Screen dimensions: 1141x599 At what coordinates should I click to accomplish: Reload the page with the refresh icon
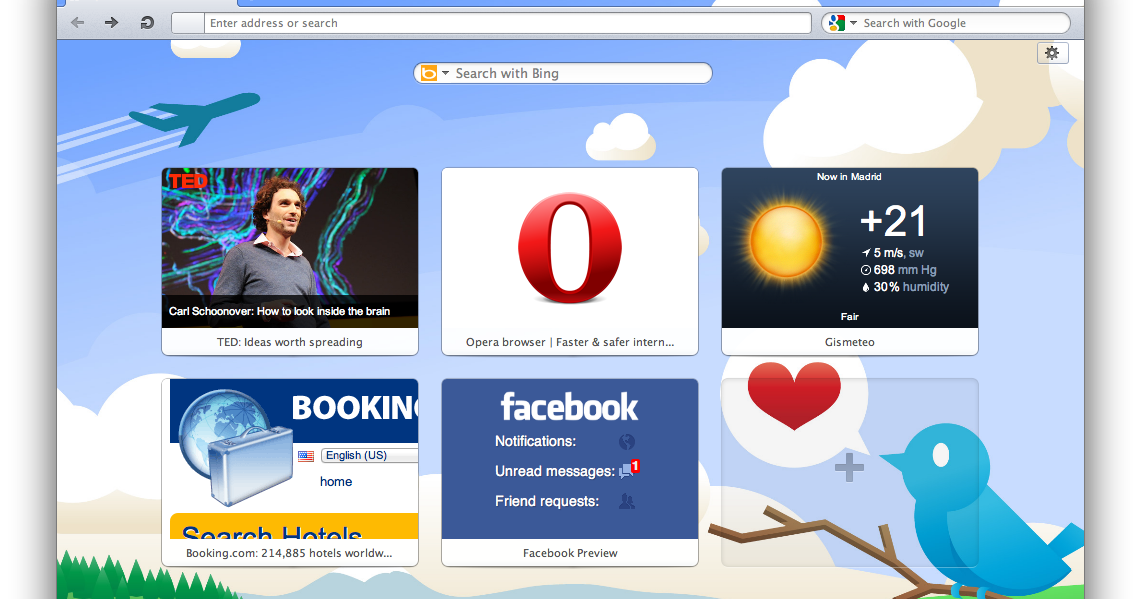[147, 23]
